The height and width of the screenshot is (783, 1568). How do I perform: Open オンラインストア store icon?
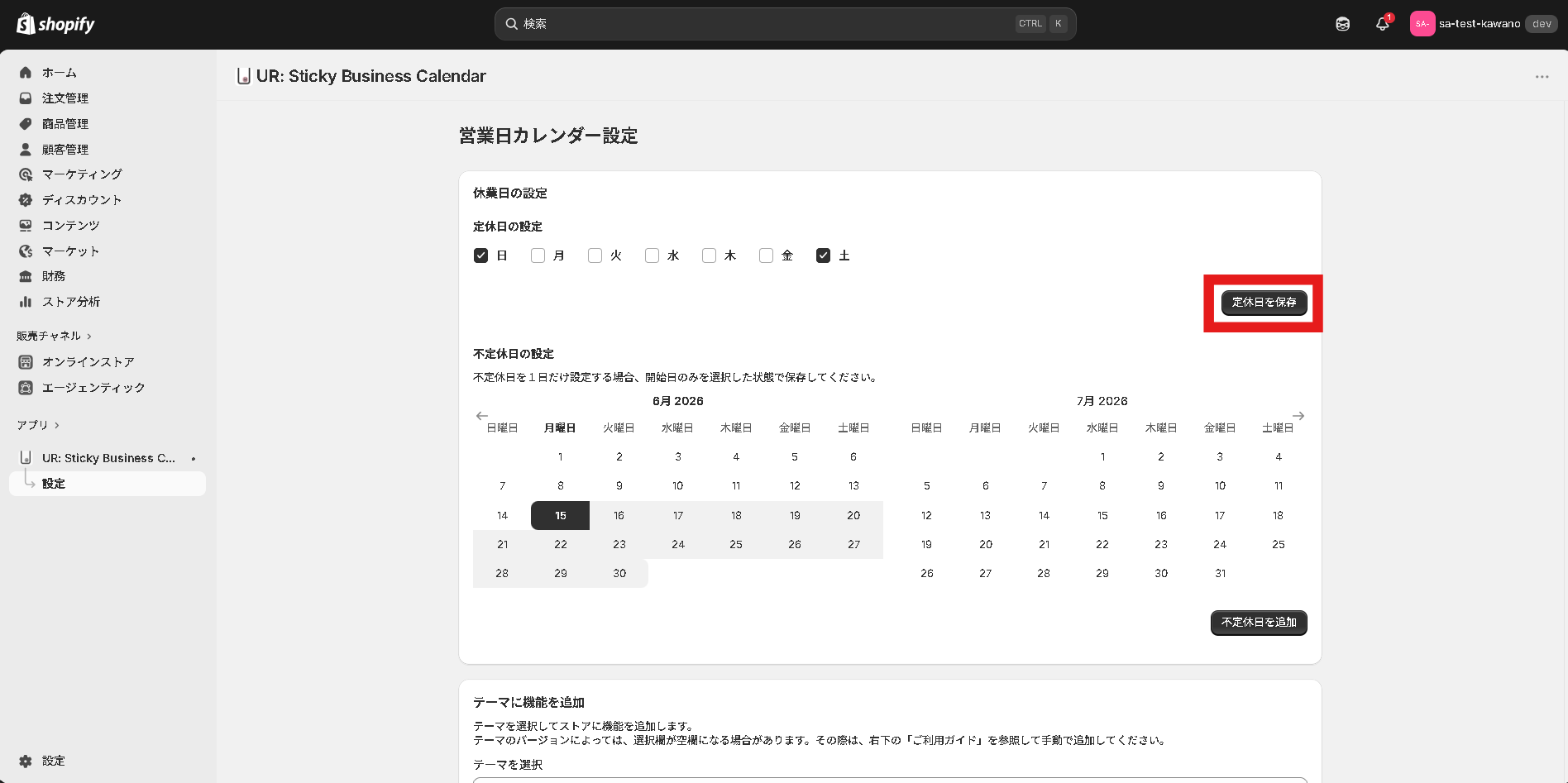click(x=26, y=362)
